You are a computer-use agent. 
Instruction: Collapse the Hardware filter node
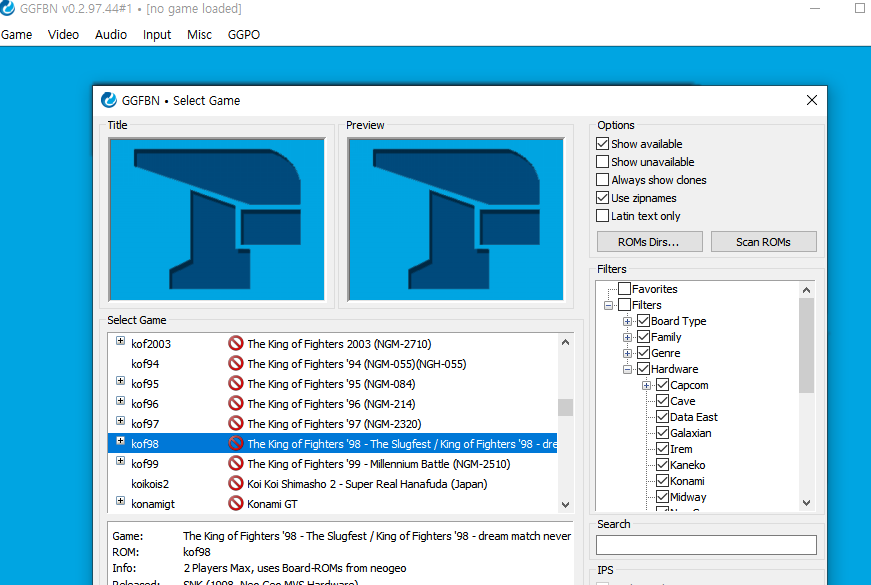click(627, 369)
